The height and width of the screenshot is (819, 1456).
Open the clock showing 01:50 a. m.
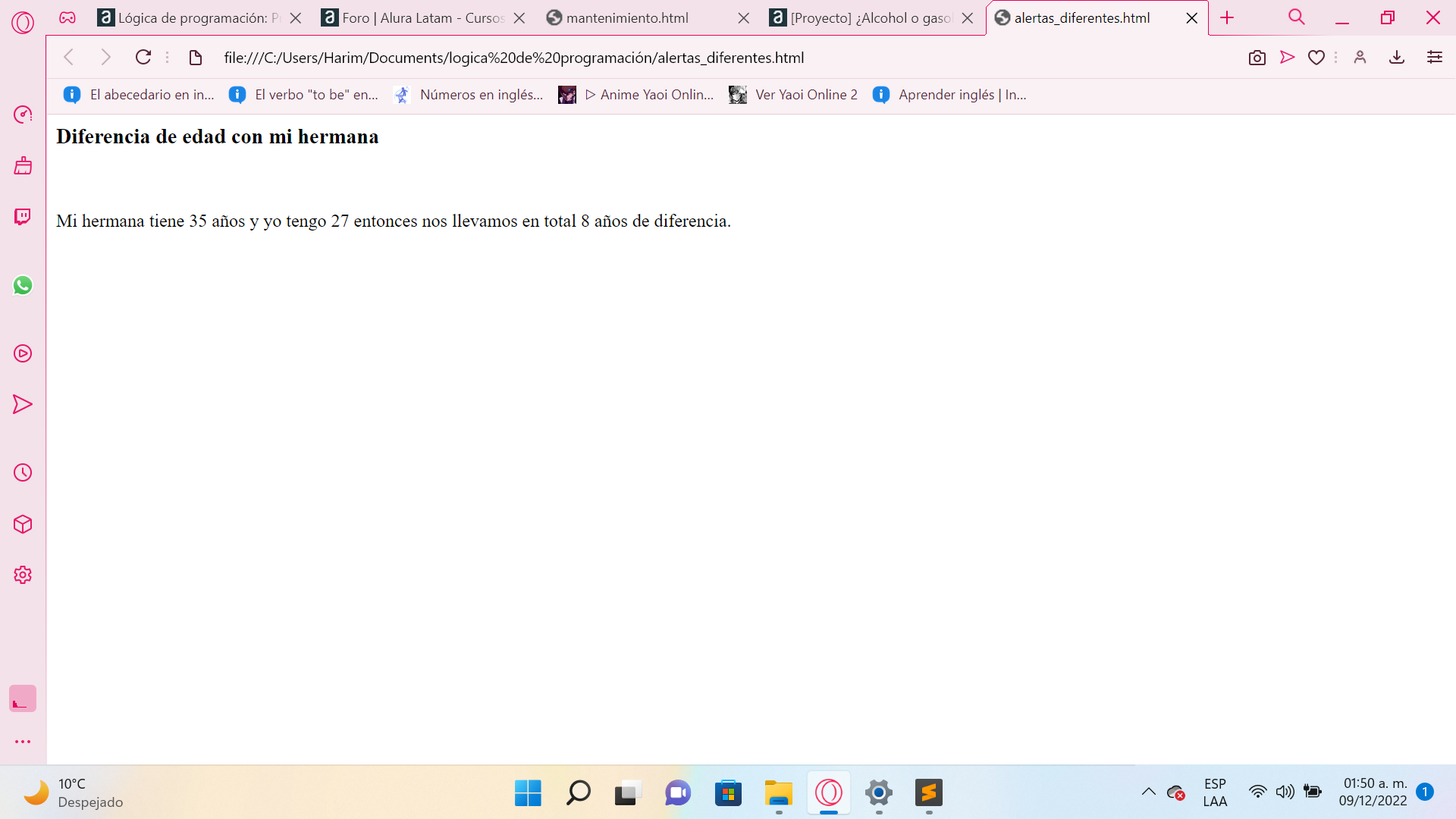click(1373, 792)
